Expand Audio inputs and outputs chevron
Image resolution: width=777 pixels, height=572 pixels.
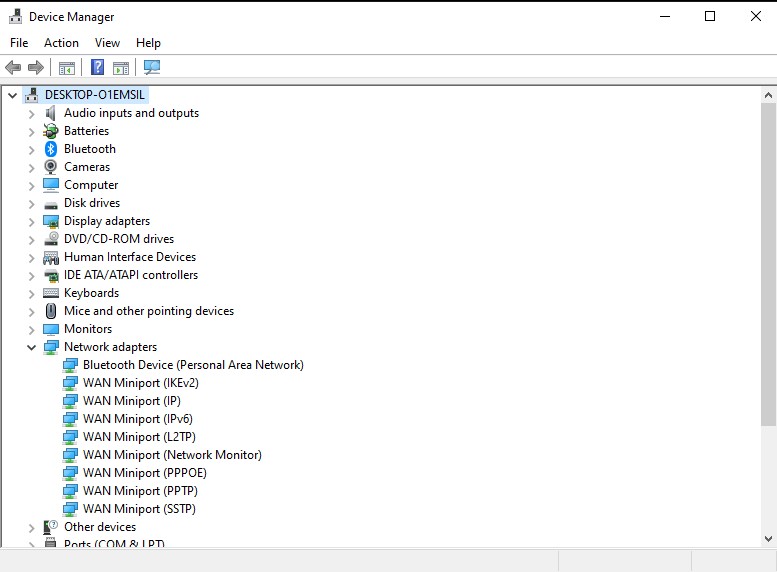coord(31,114)
